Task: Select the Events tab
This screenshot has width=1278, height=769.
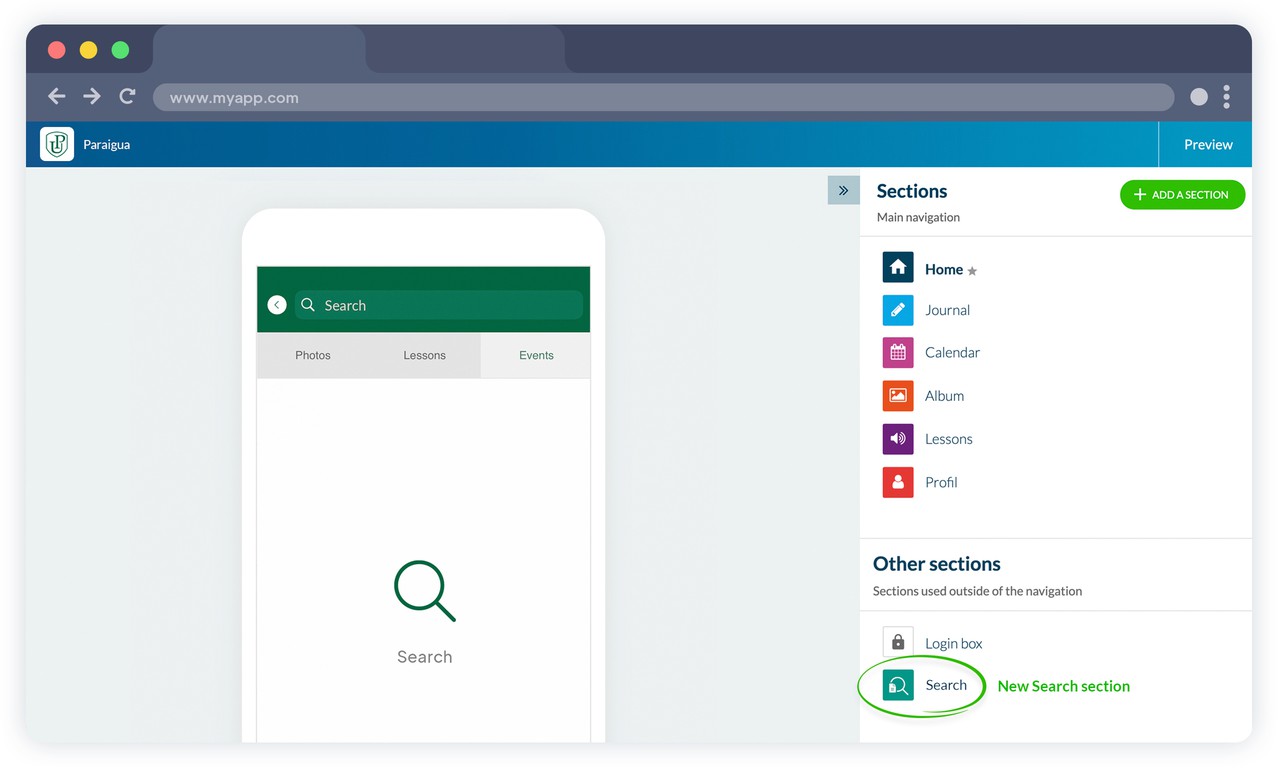Action: [536, 355]
